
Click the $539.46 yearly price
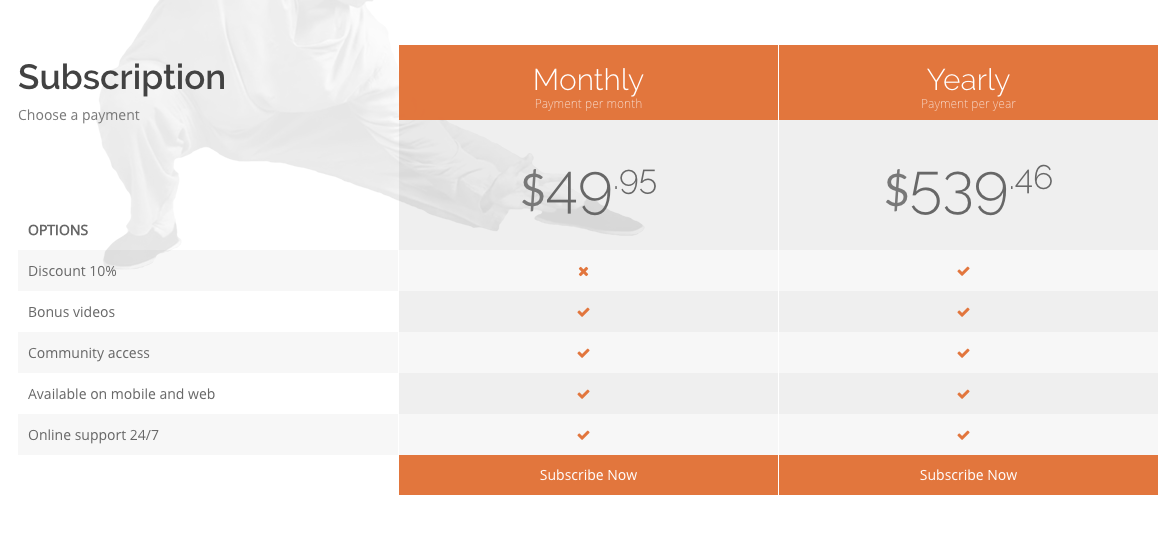968,191
